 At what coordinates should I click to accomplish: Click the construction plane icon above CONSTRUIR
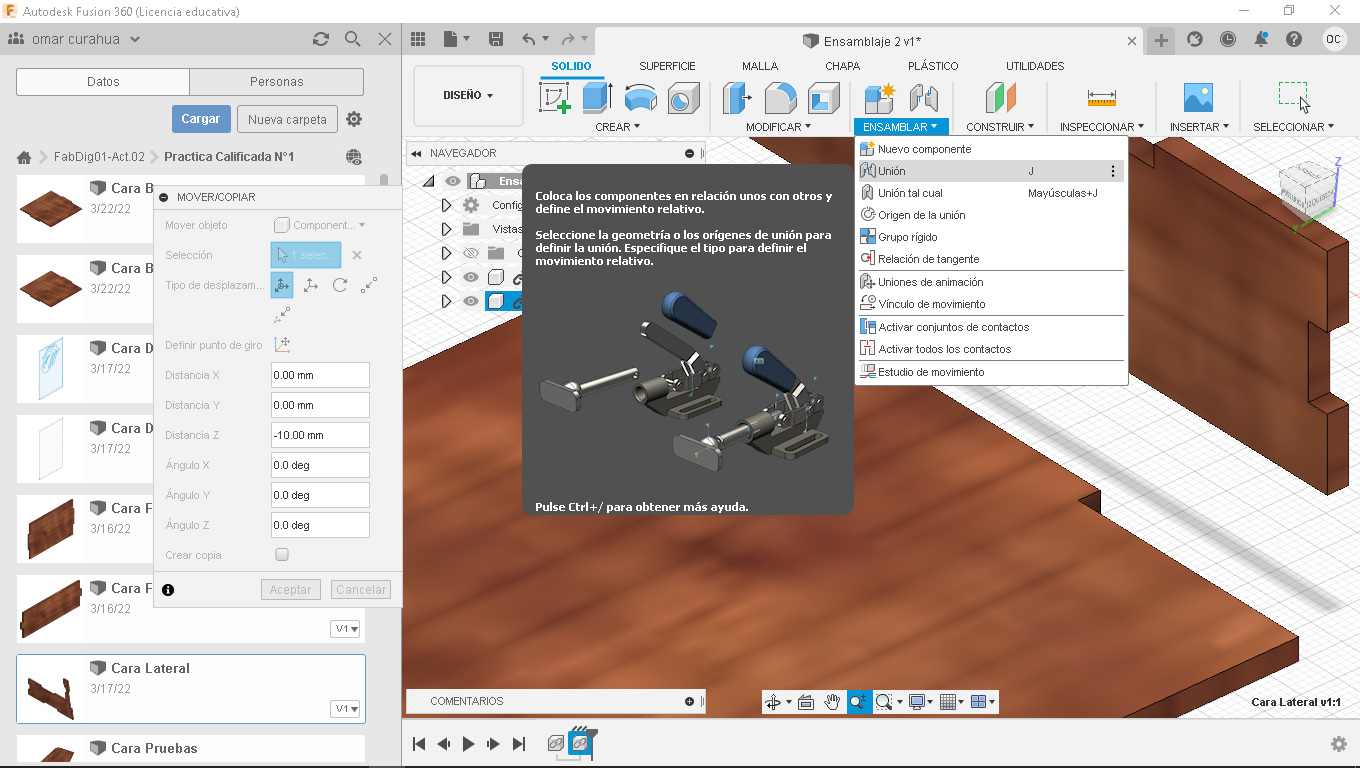(x=1000, y=98)
